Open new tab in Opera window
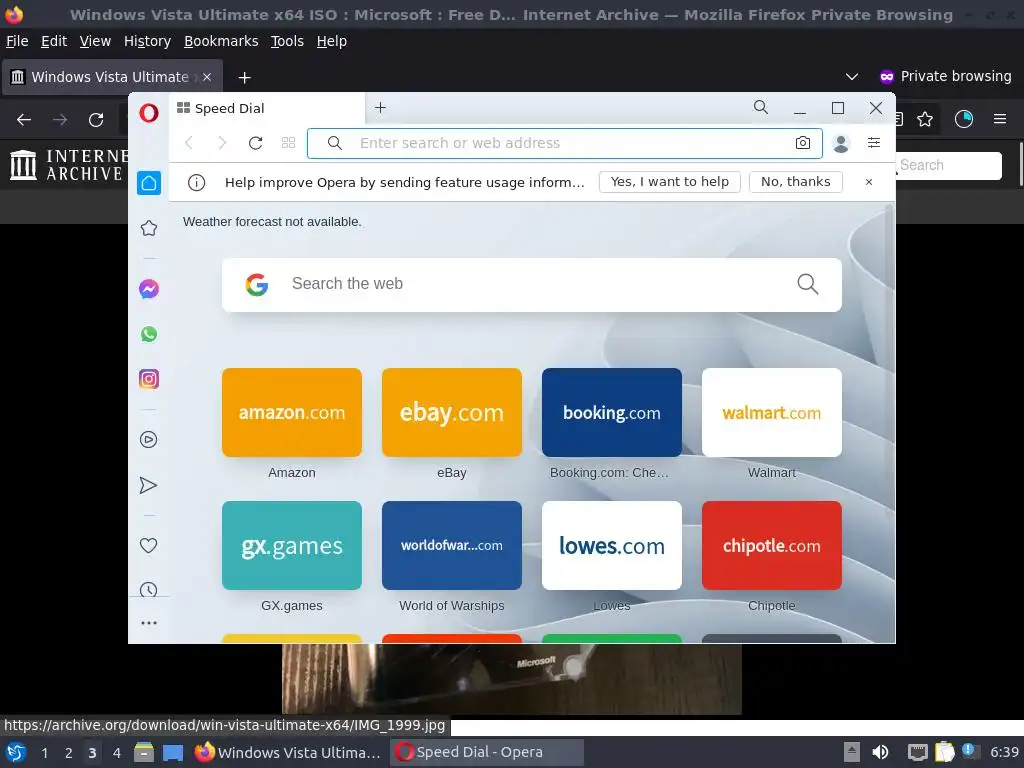 click(x=380, y=108)
